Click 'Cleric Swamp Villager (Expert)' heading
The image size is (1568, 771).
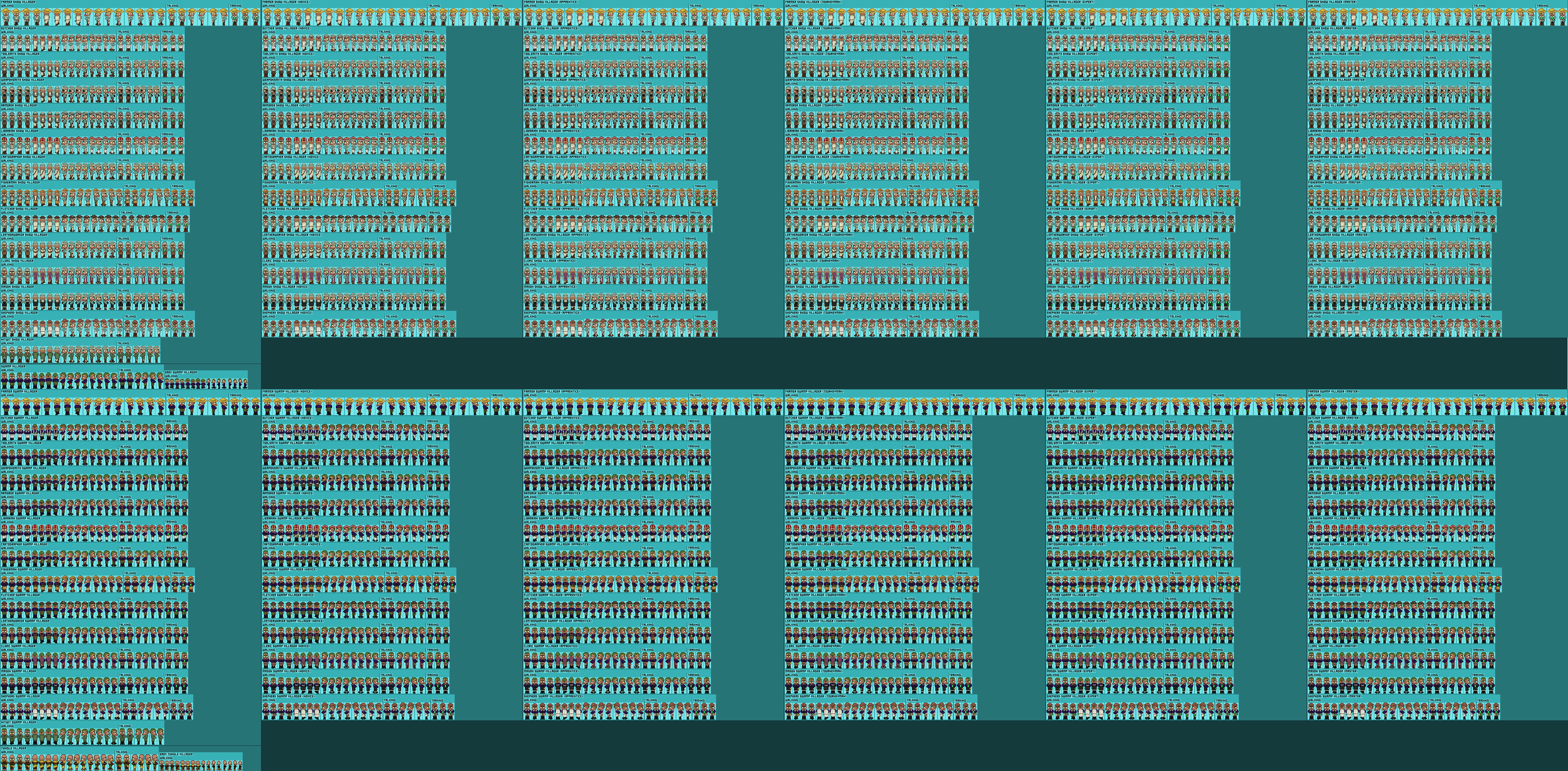coord(1070,646)
